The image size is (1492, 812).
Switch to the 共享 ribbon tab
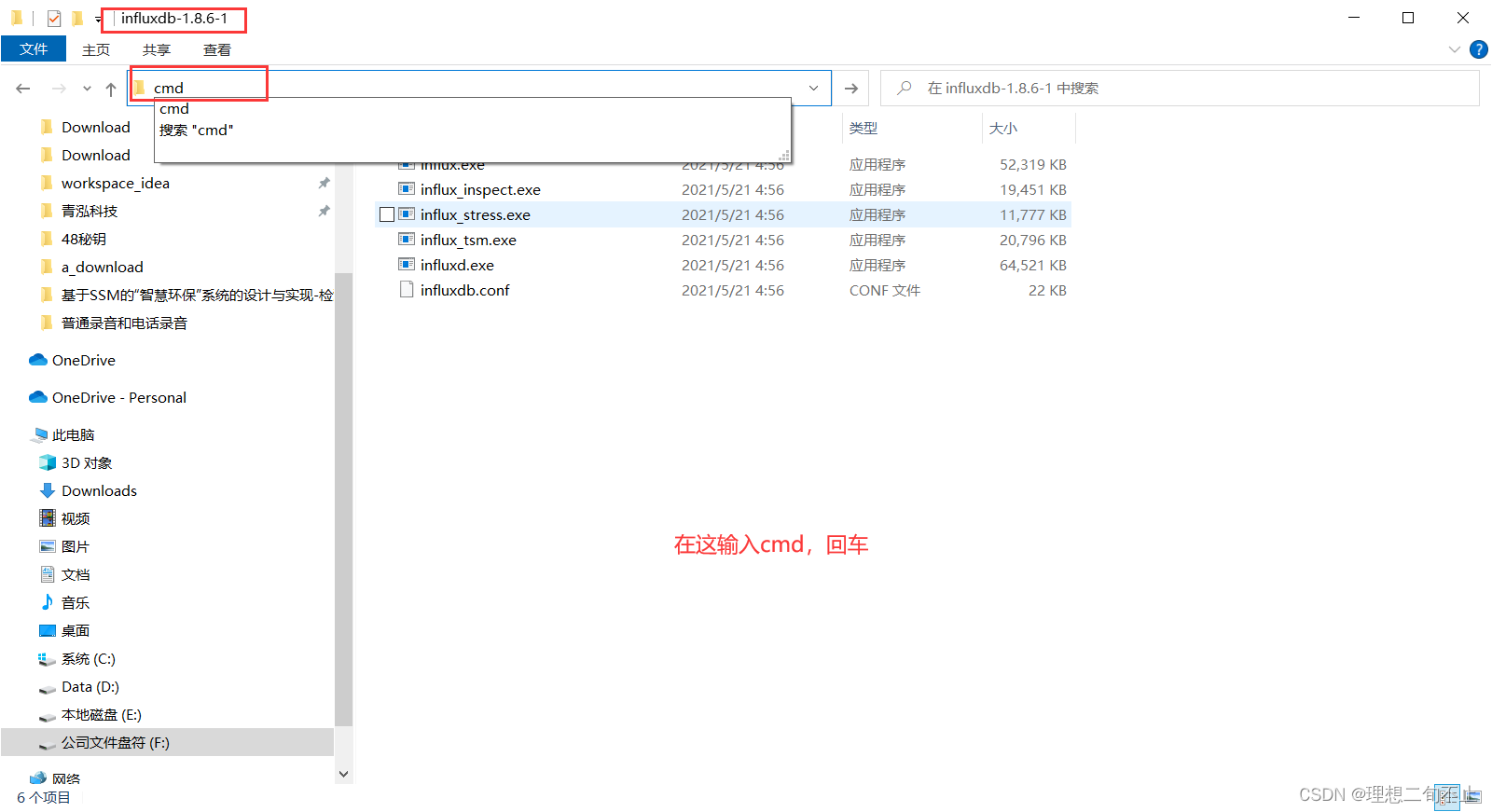pos(157,49)
